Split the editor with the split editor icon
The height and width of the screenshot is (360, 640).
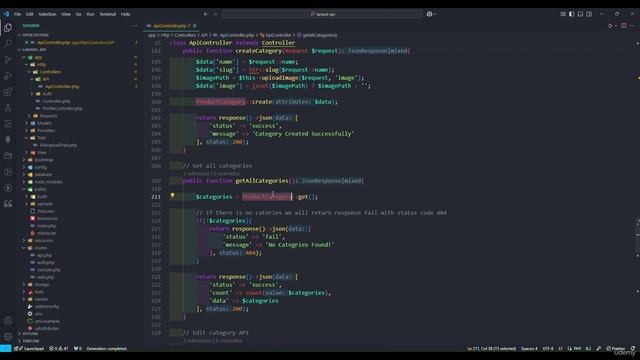pyautogui.click(x=624, y=26)
